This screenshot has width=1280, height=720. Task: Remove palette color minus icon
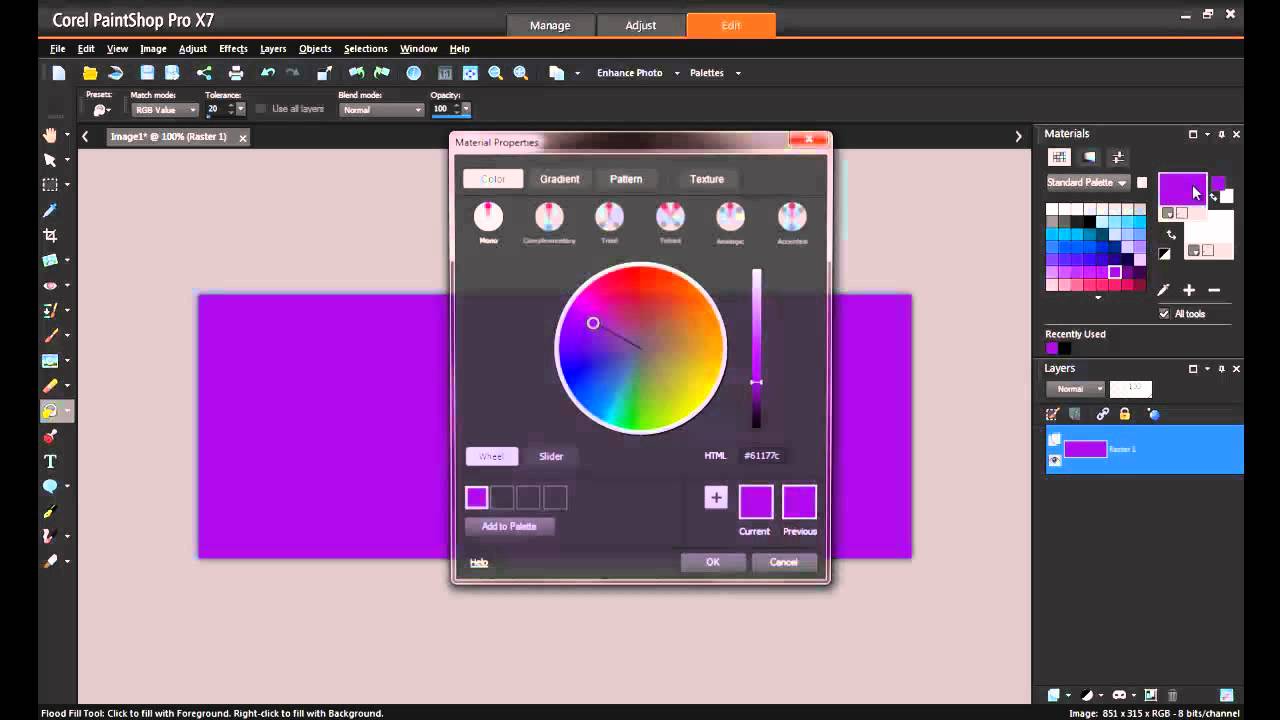tap(1214, 290)
